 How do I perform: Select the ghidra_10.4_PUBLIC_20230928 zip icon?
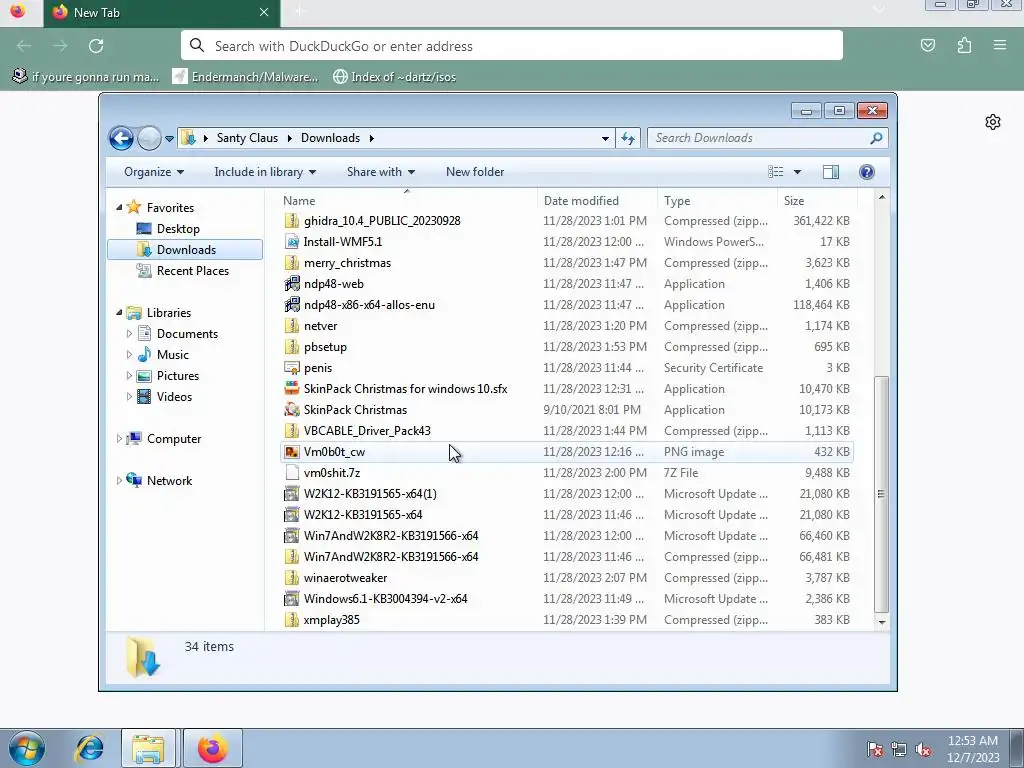[292, 221]
